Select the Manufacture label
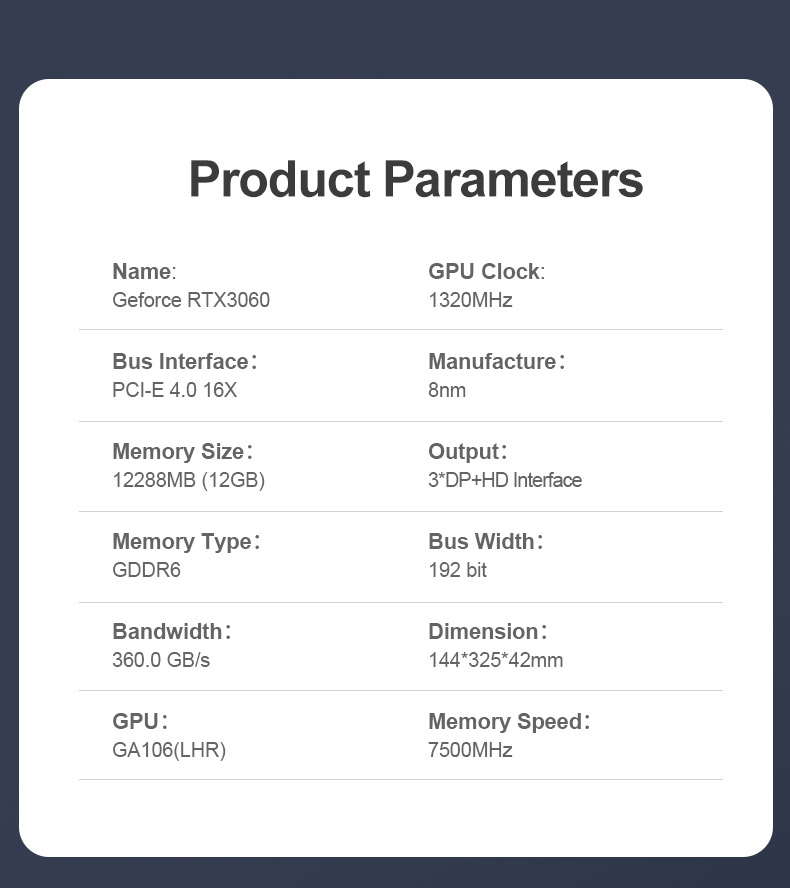The image size is (790, 888). point(497,361)
